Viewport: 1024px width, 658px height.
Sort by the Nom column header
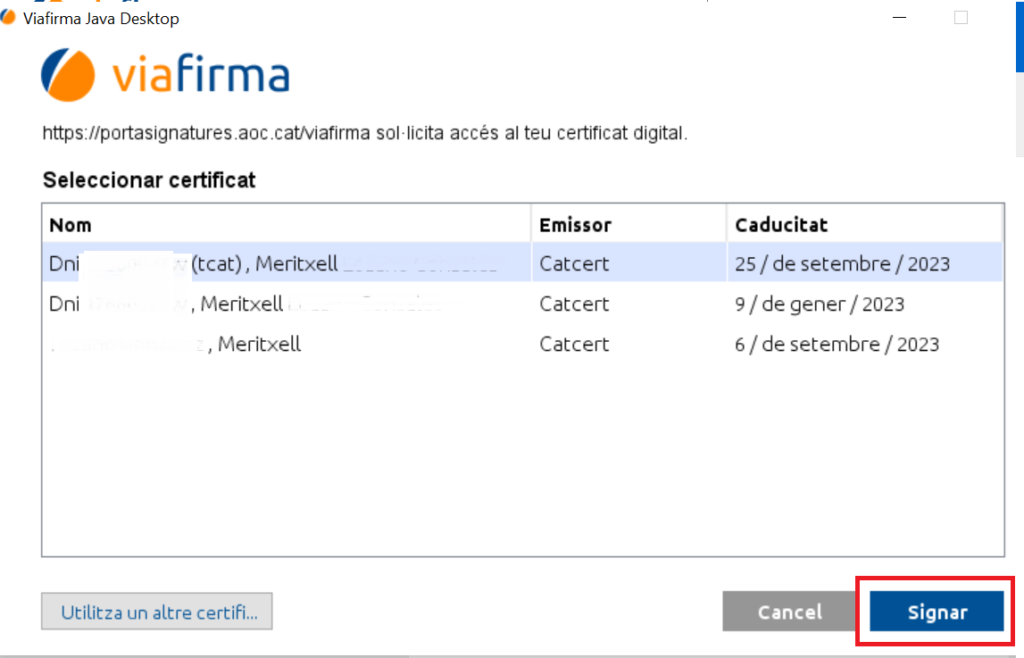pyautogui.click(x=70, y=225)
